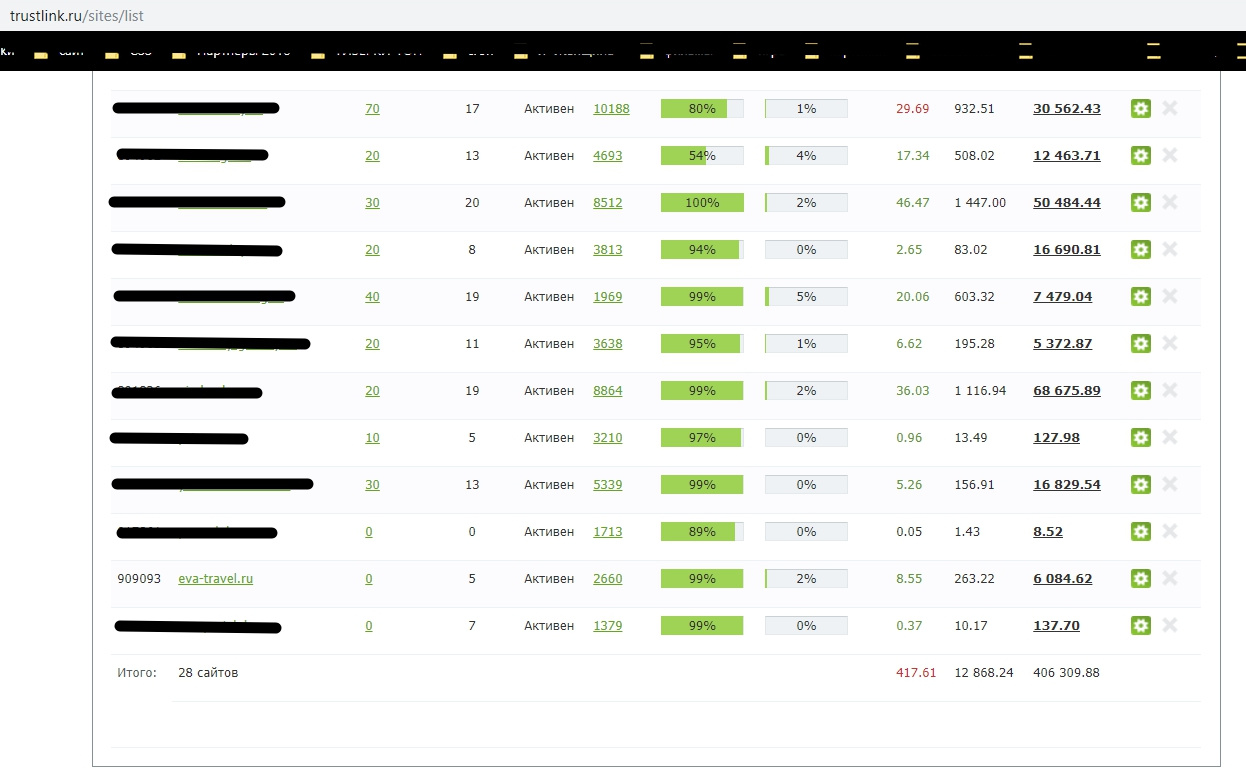
Task: Click the 5% fill progress bar
Action: pyautogui.click(x=806, y=297)
